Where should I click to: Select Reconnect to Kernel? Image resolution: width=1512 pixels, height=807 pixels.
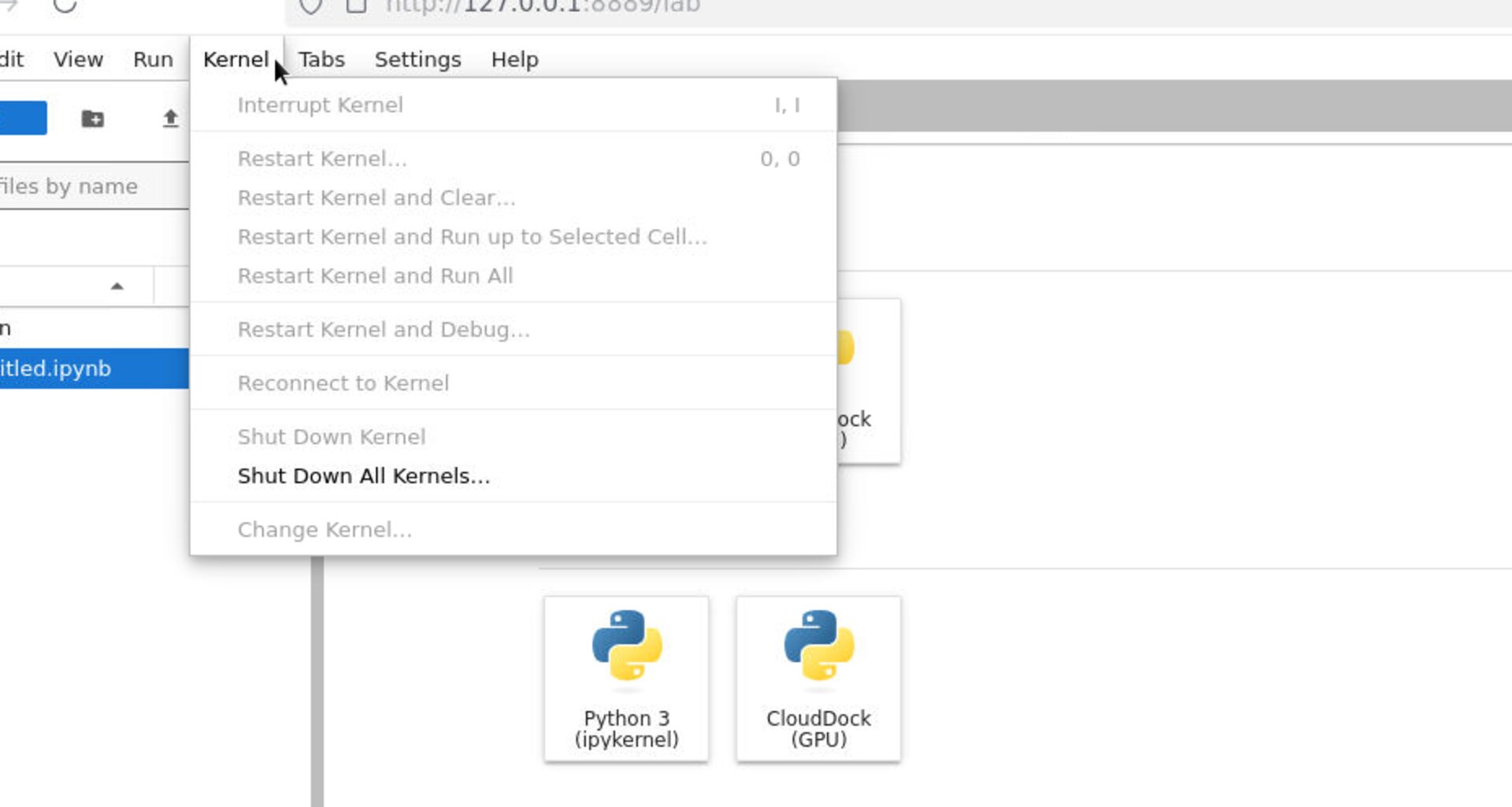[343, 383]
